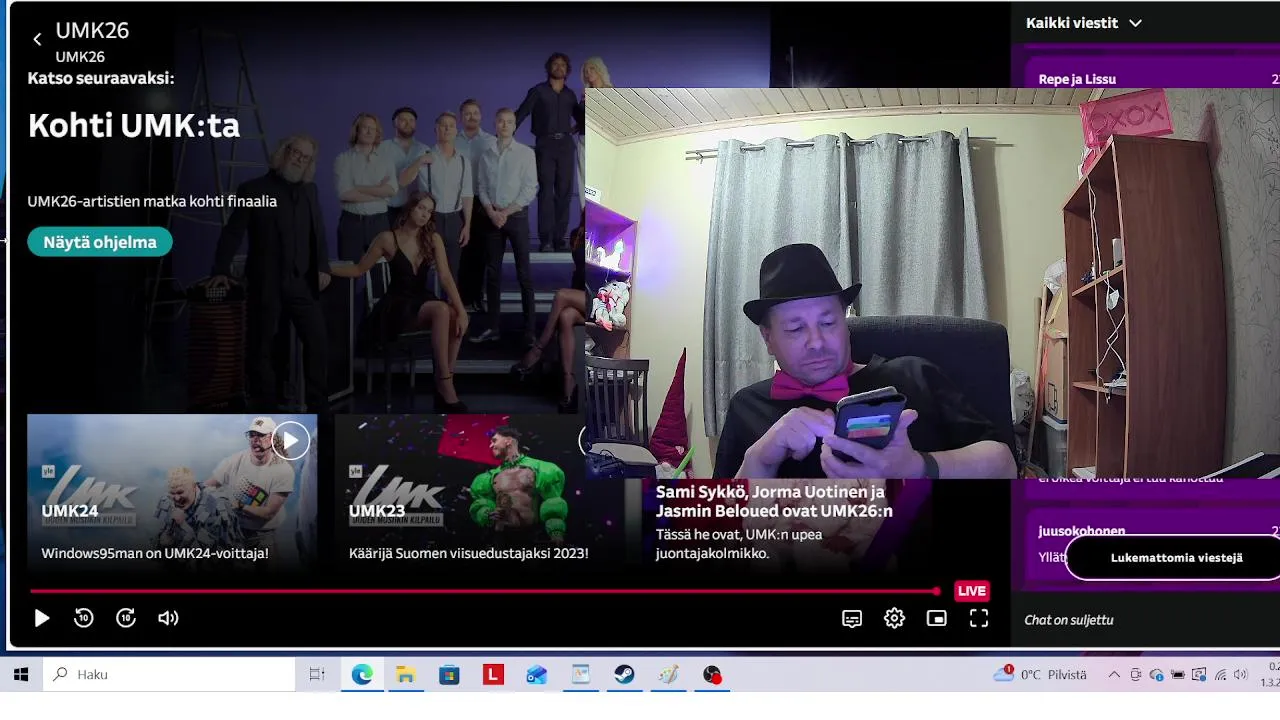1280x720 pixels.
Task: Switch to OBS Studio in the taskbar
Action: (x=712, y=675)
